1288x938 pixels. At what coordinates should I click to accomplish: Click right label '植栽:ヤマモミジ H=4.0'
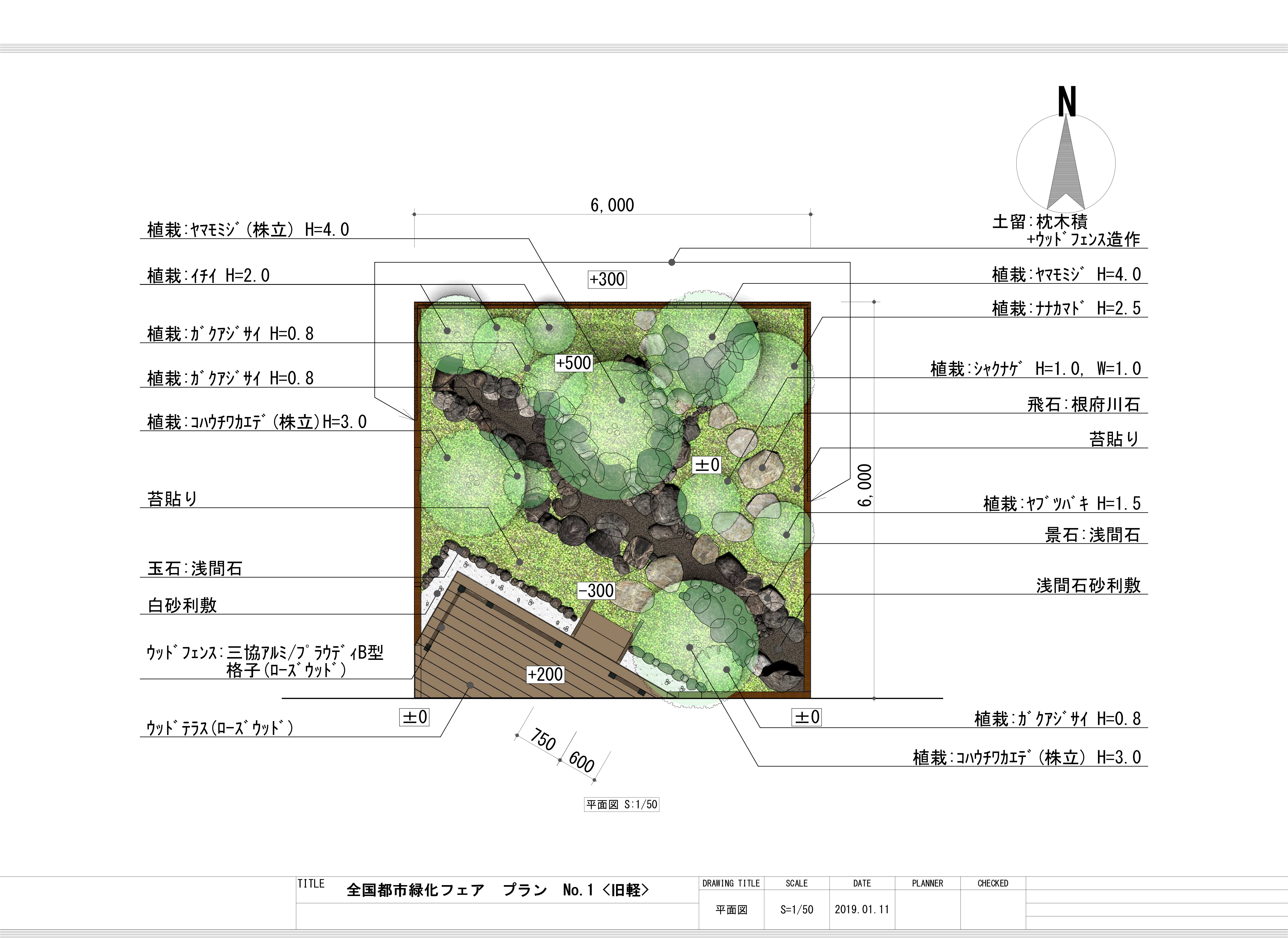(1066, 275)
